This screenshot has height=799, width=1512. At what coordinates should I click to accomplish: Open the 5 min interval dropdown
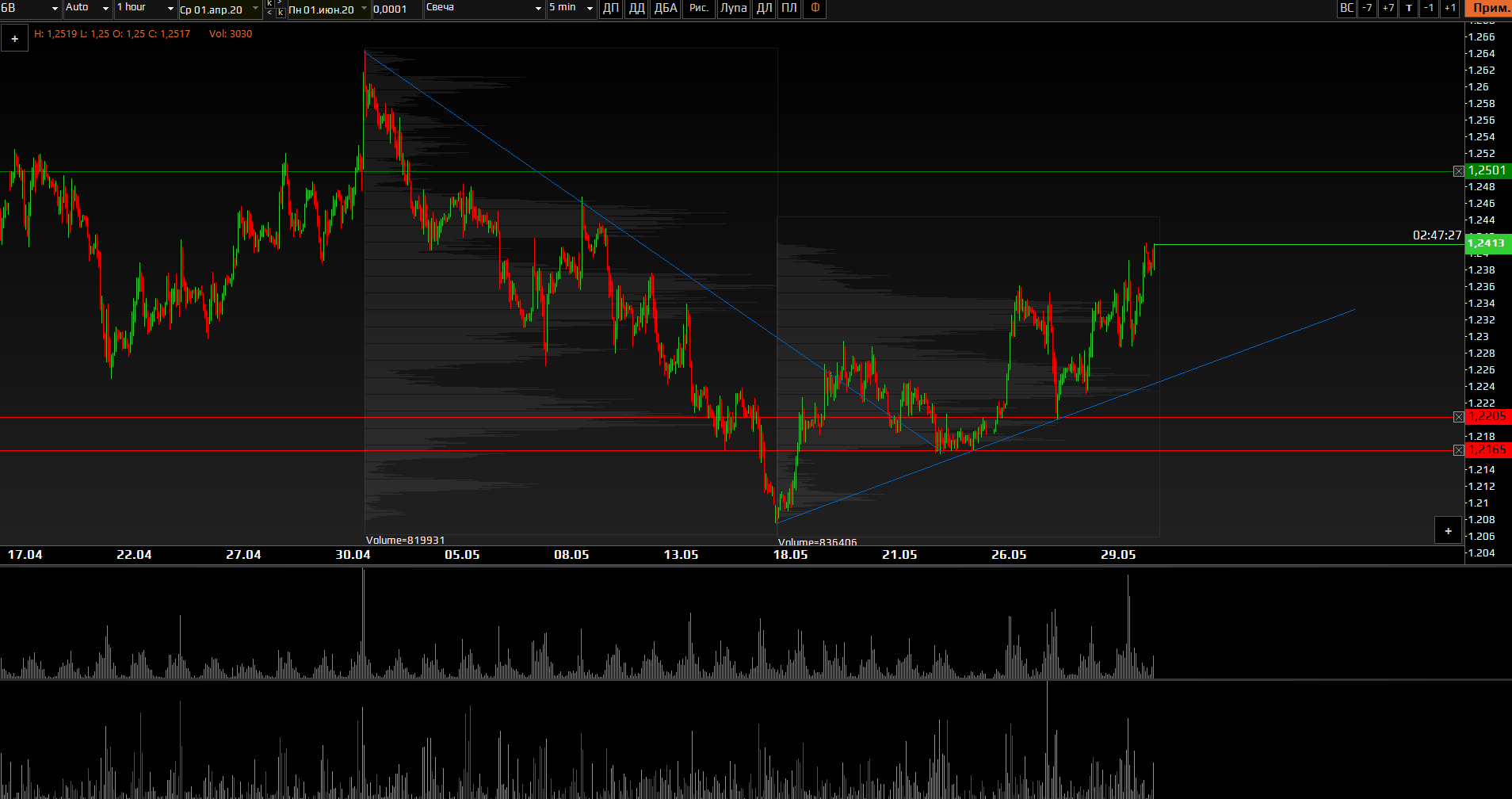[571, 9]
